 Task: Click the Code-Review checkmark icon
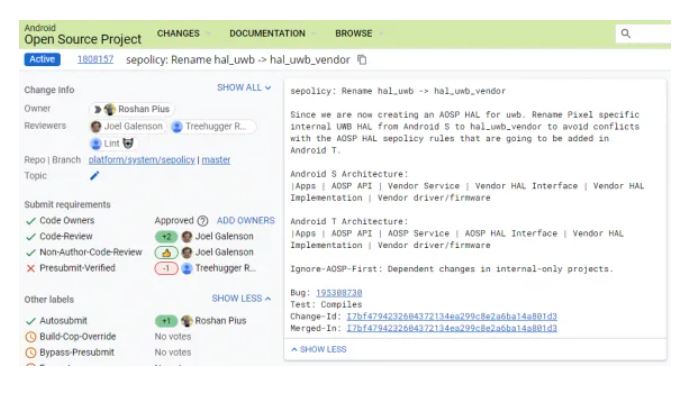coord(30,237)
